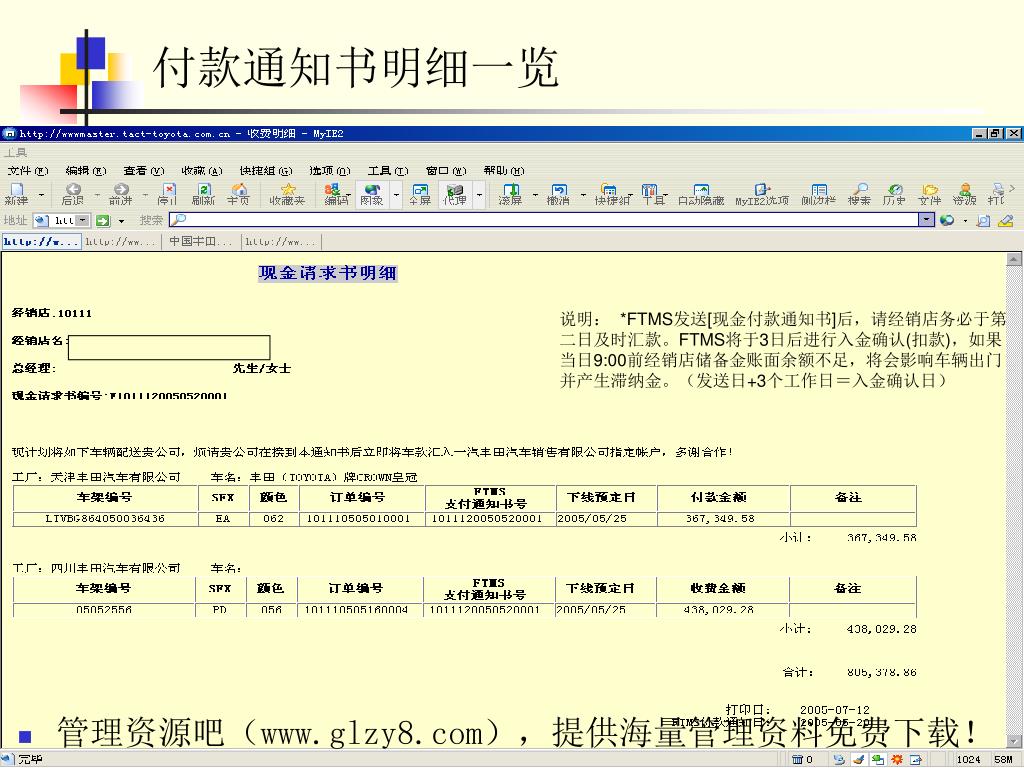Click the 搜索 magnifier toolbar icon

point(859,194)
